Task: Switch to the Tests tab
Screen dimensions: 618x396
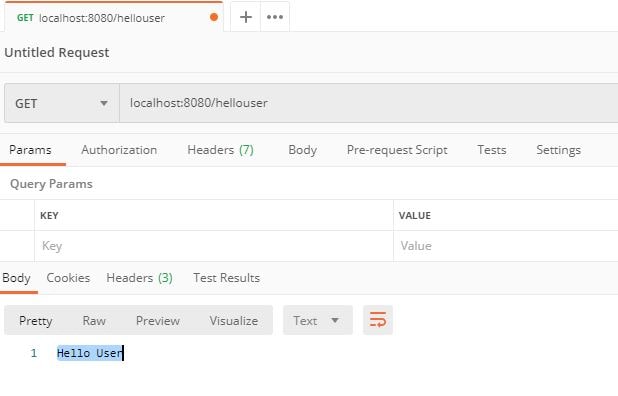Action: (491, 150)
